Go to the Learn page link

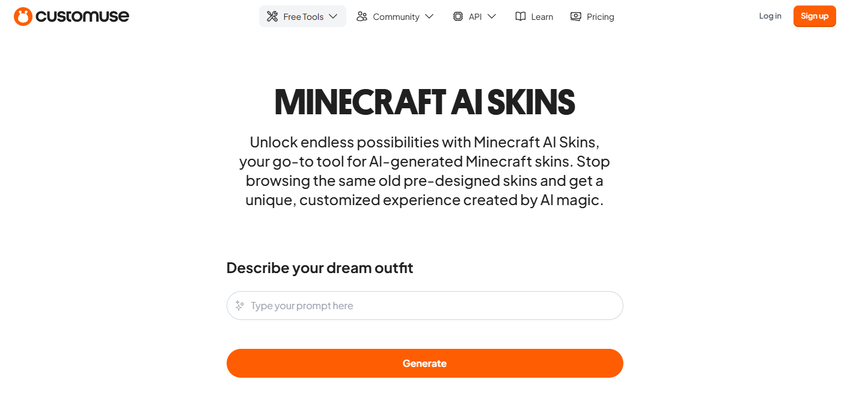point(542,16)
